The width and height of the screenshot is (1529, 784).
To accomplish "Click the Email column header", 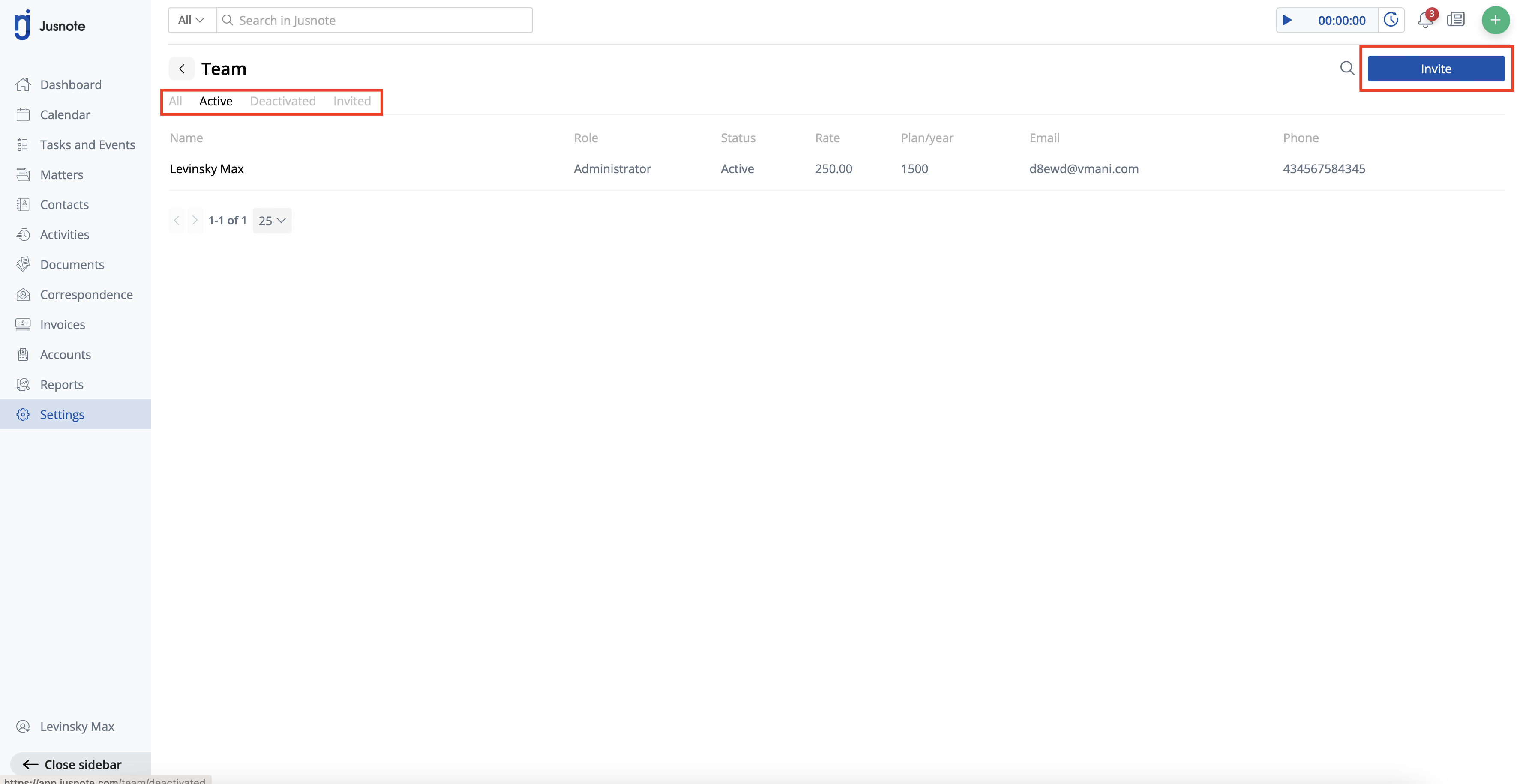I will (1044, 138).
